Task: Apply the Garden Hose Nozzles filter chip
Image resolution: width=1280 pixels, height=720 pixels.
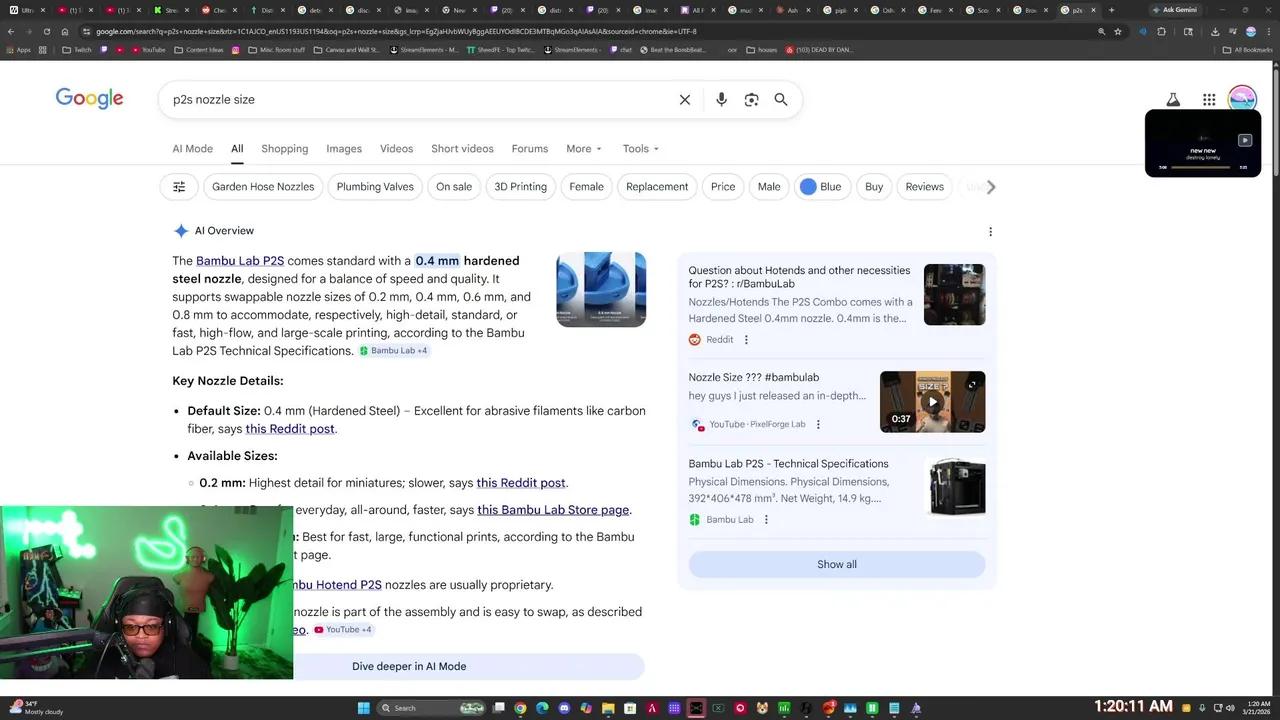Action: tap(263, 187)
